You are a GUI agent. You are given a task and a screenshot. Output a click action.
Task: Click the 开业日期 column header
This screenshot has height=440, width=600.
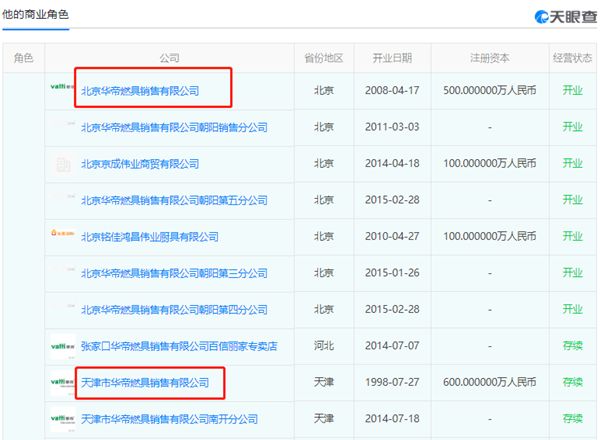393,58
